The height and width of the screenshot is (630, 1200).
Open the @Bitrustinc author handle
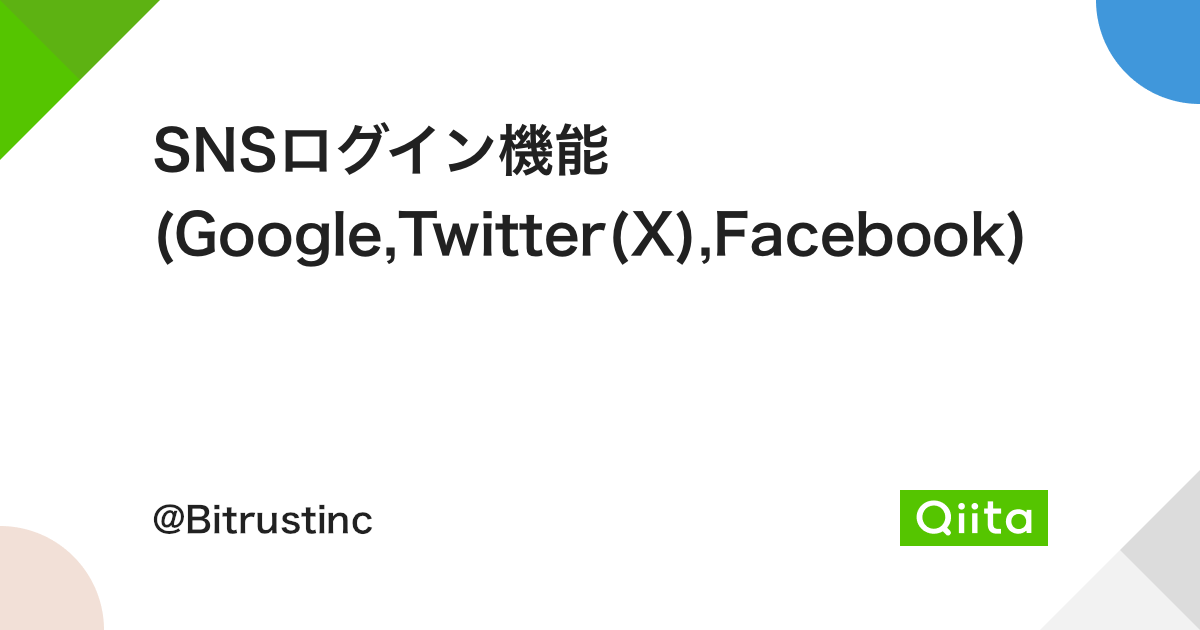(263, 520)
